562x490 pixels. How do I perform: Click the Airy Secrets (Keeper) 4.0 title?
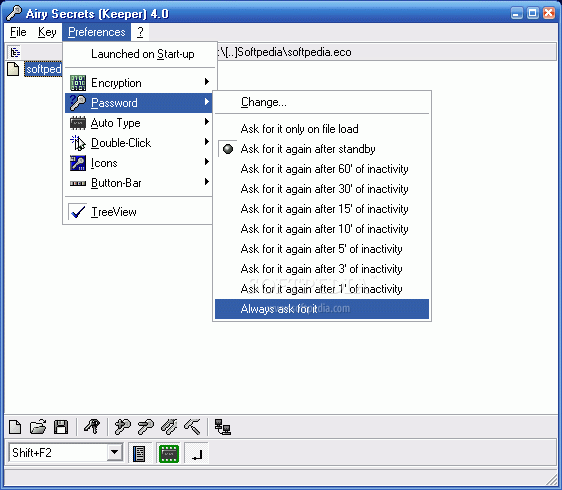coord(97,14)
